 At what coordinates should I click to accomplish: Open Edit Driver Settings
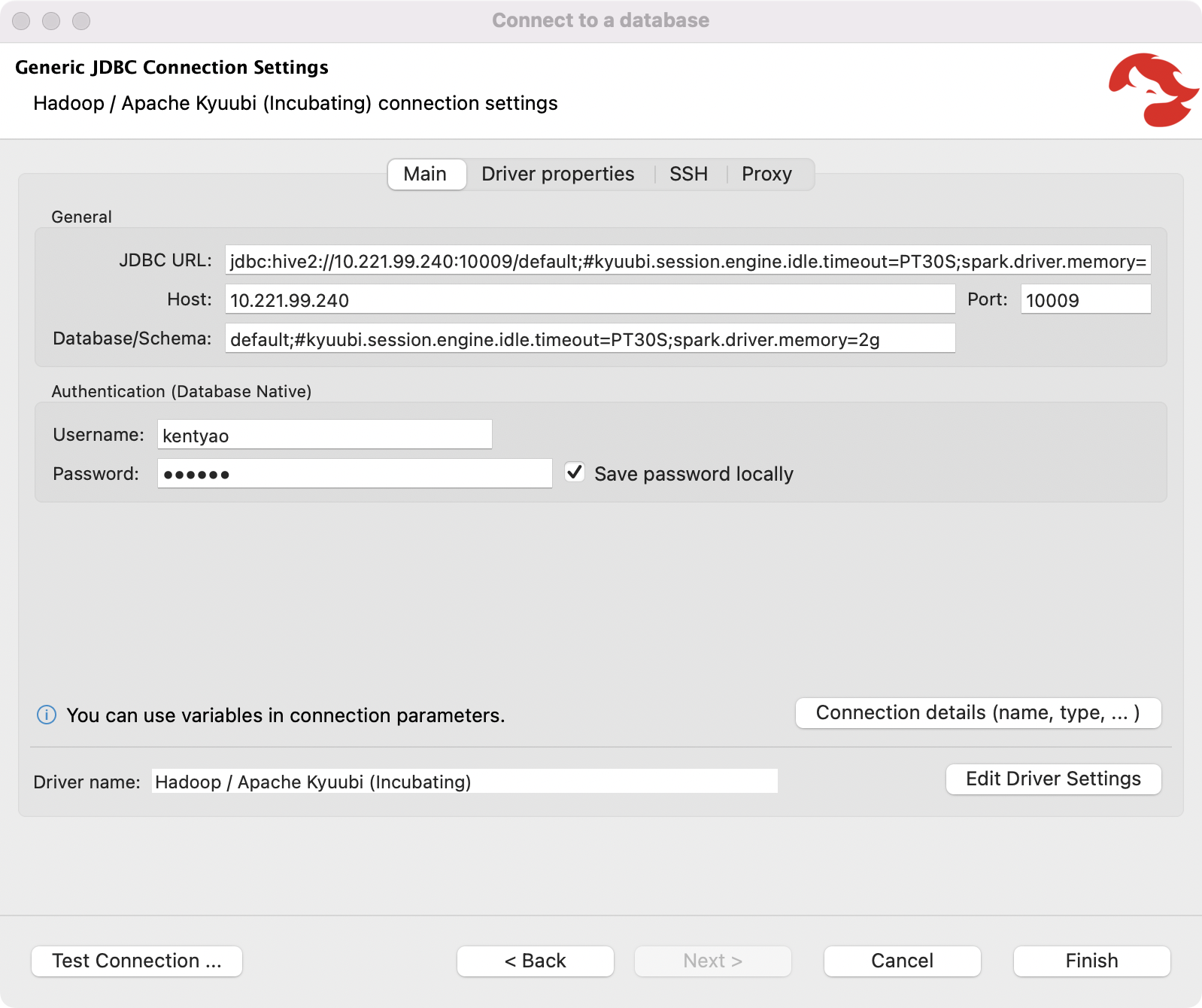(1053, 779)
